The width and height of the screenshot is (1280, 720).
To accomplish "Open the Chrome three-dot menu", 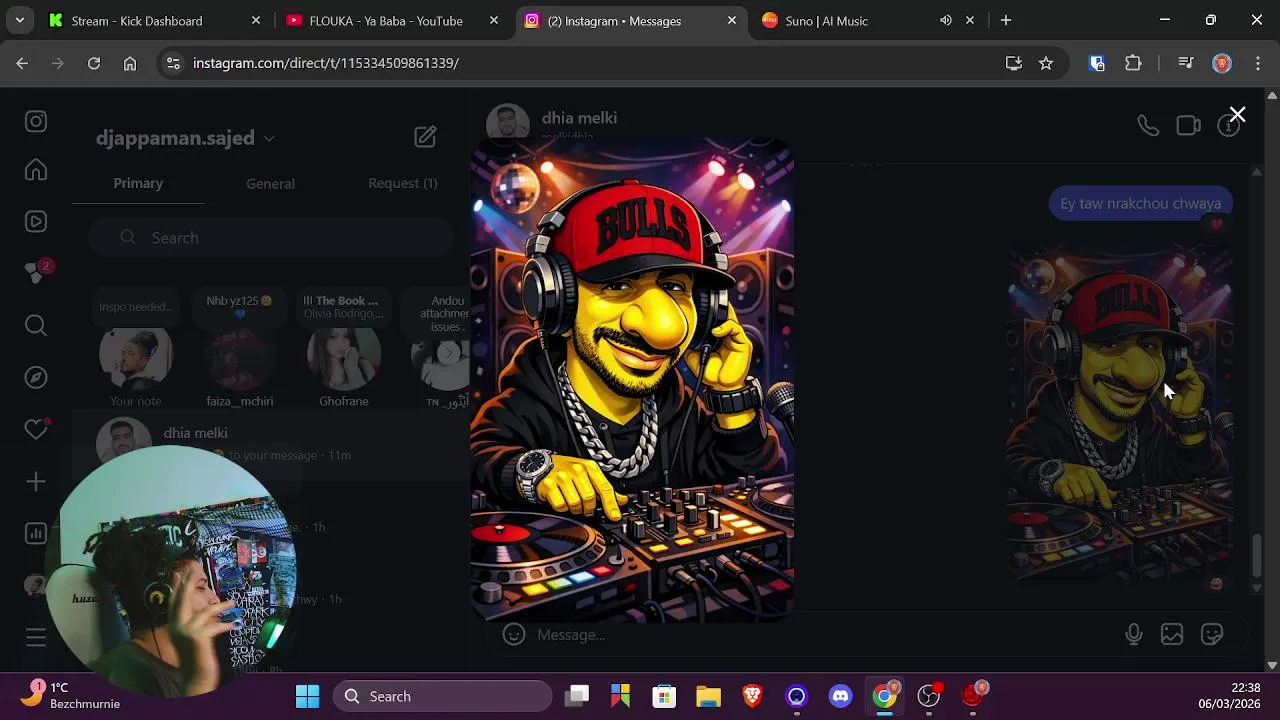I will (1258, 63).
